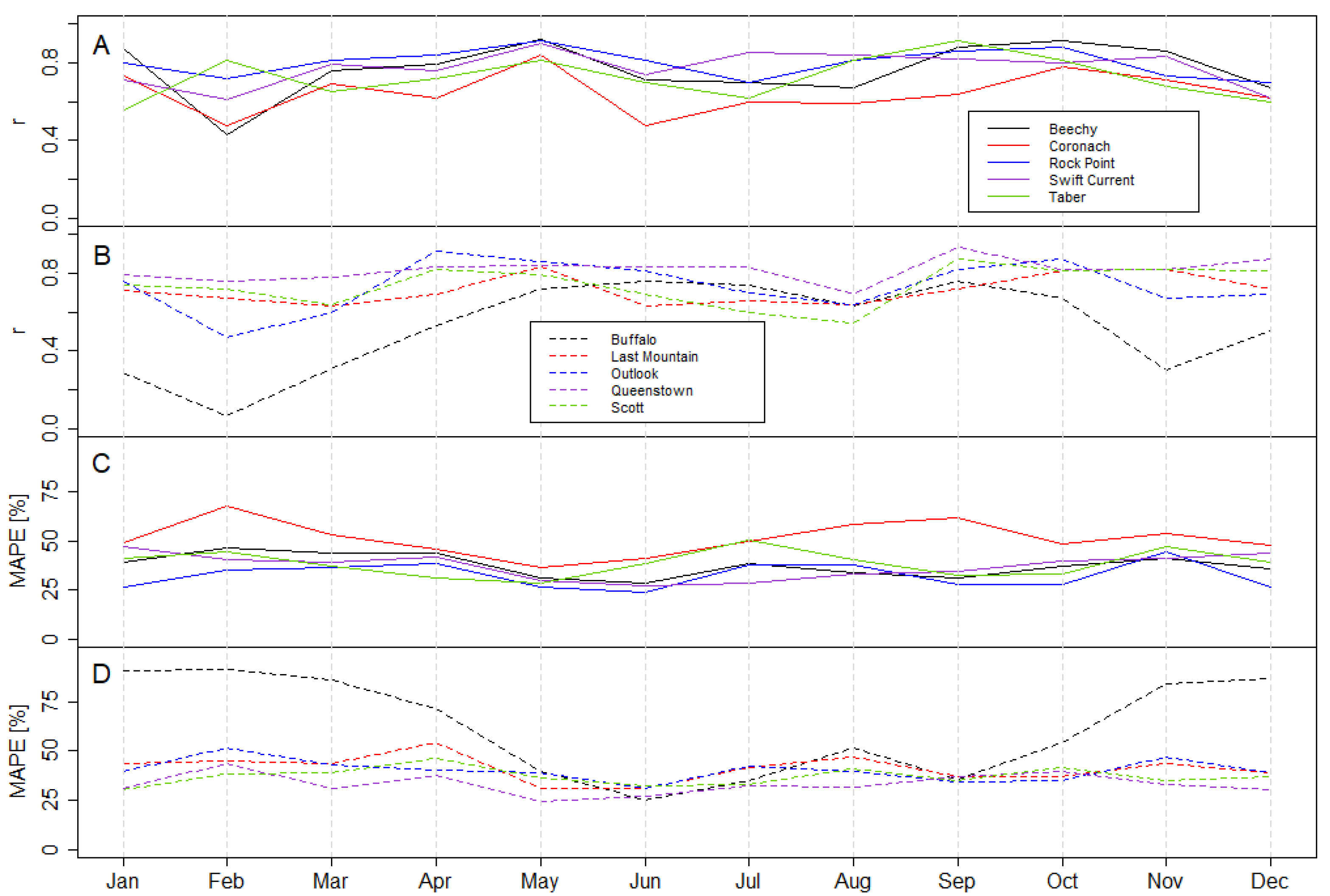1330x896 pixels.
Task: Click the Swift Current legend label
Action: coord(1091,181)
